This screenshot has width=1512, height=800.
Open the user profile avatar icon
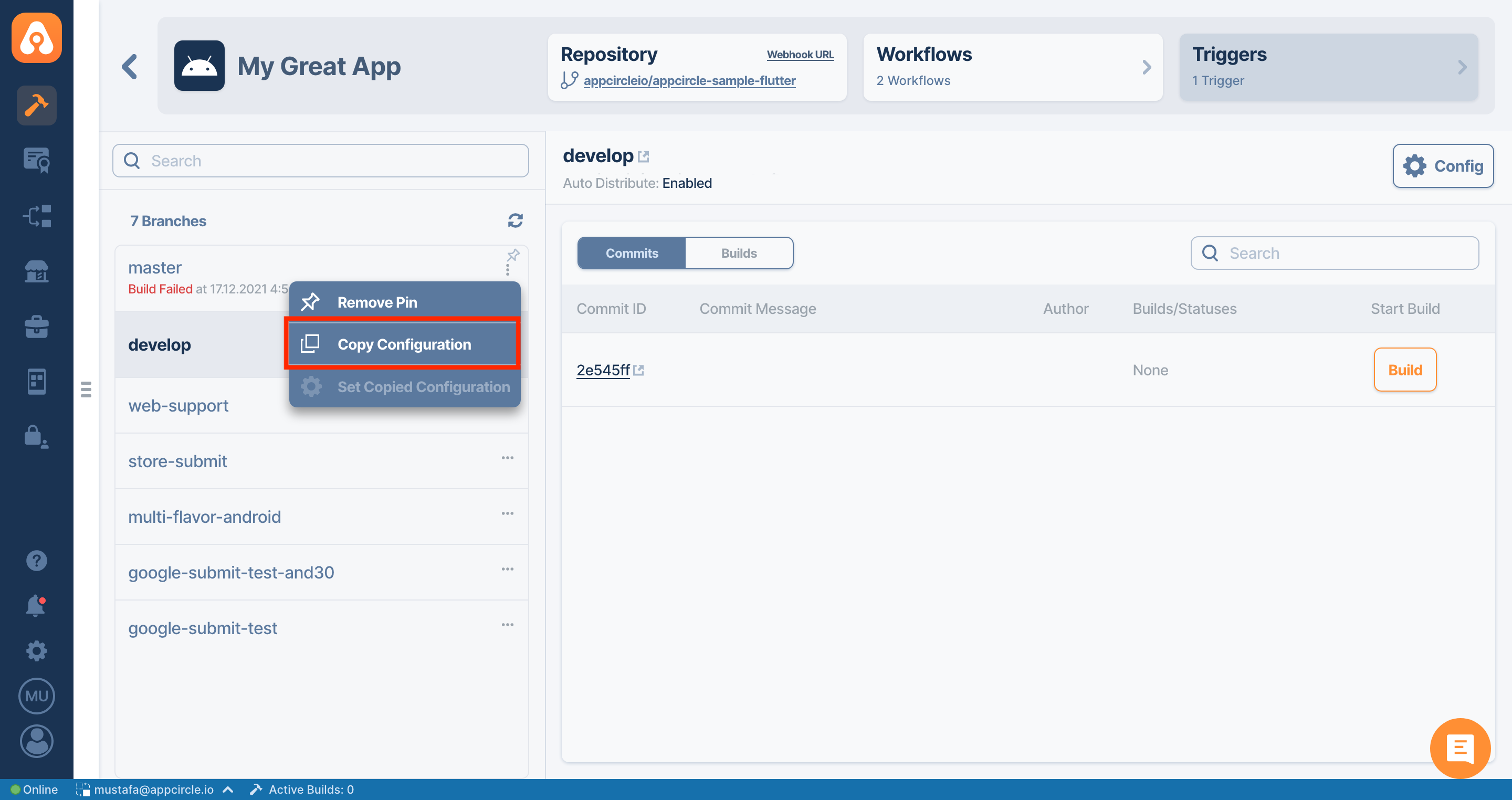pos(36,741)
